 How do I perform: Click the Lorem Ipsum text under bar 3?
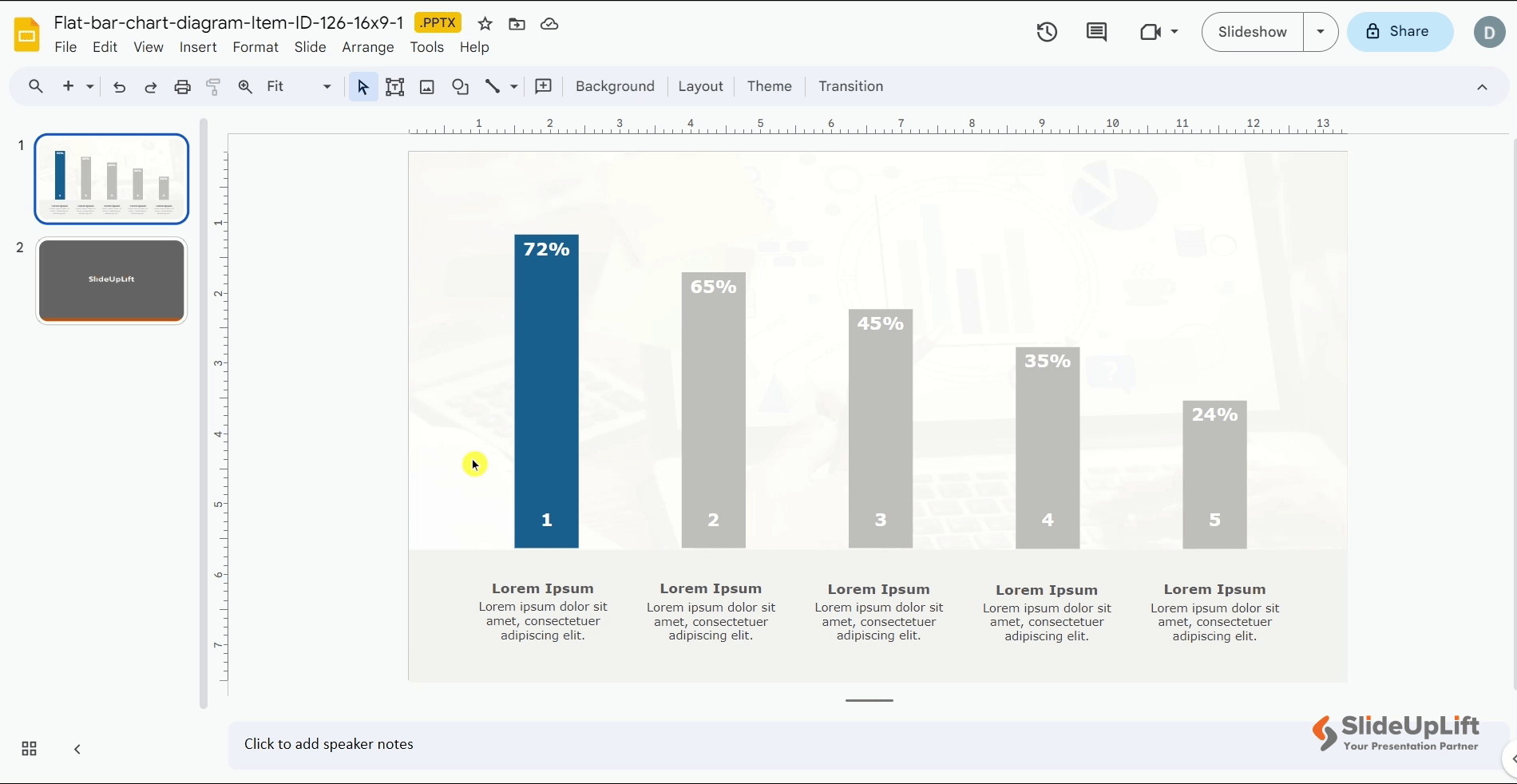878,589
